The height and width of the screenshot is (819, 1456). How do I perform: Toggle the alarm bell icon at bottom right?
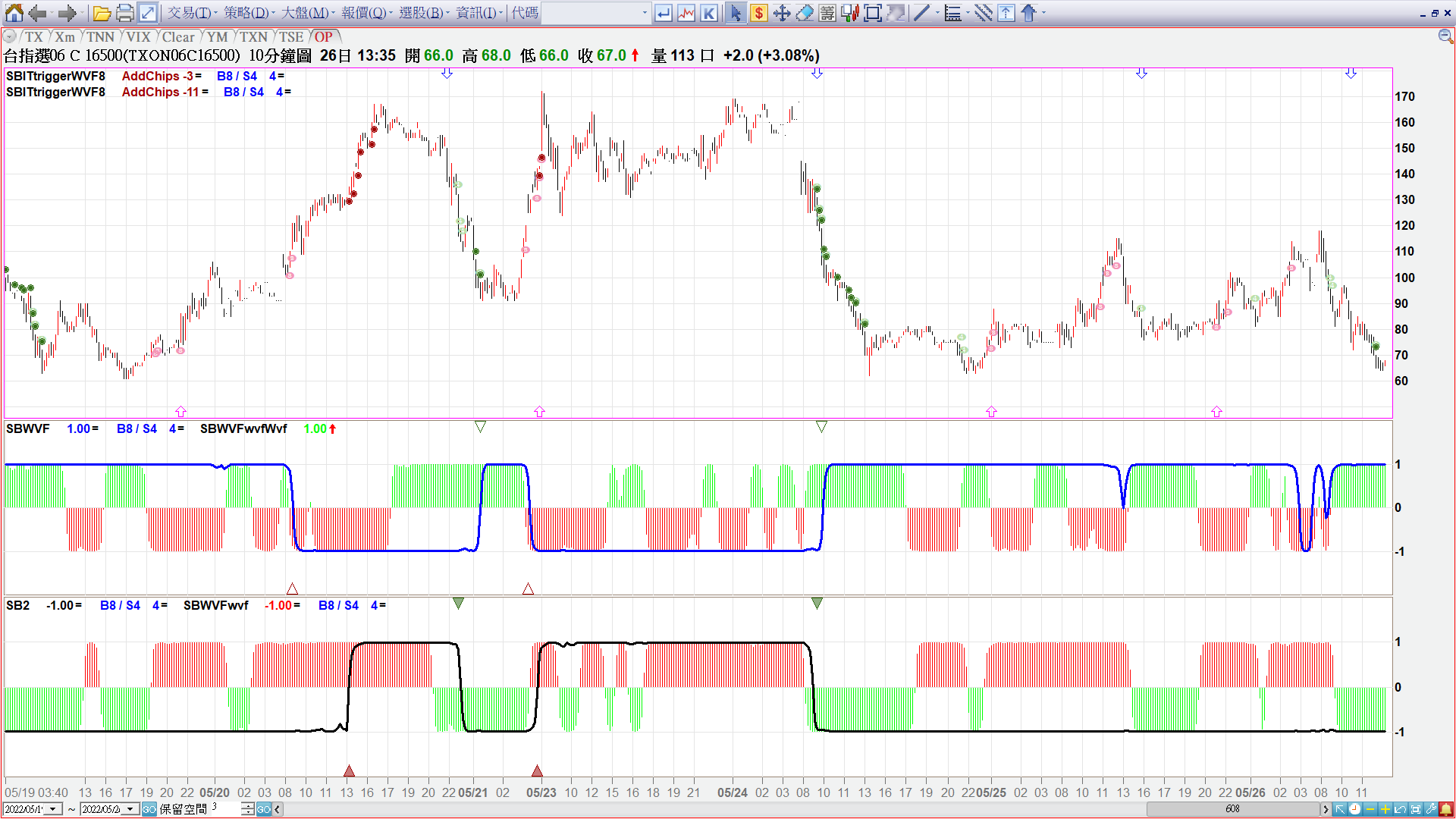pyautogui.click(x=1446, y=809)
